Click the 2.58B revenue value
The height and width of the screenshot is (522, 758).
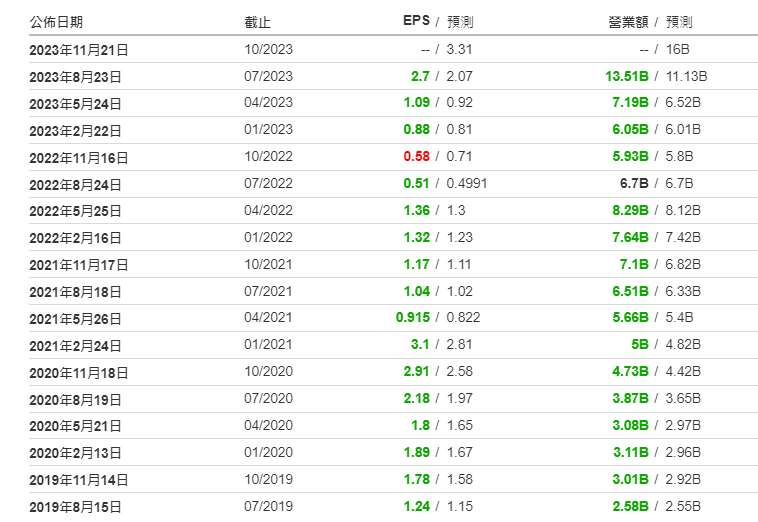coord(631,506)
